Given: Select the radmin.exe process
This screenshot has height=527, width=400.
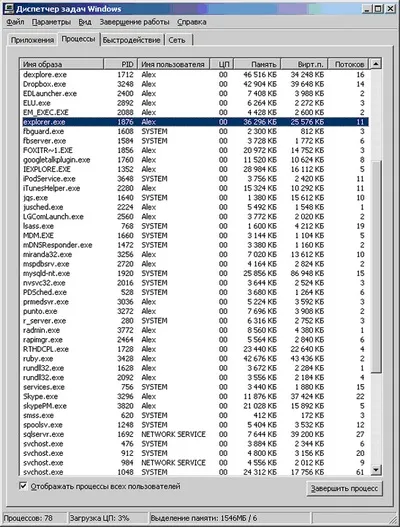Looking at the screenshot, I should coord(194,330).
